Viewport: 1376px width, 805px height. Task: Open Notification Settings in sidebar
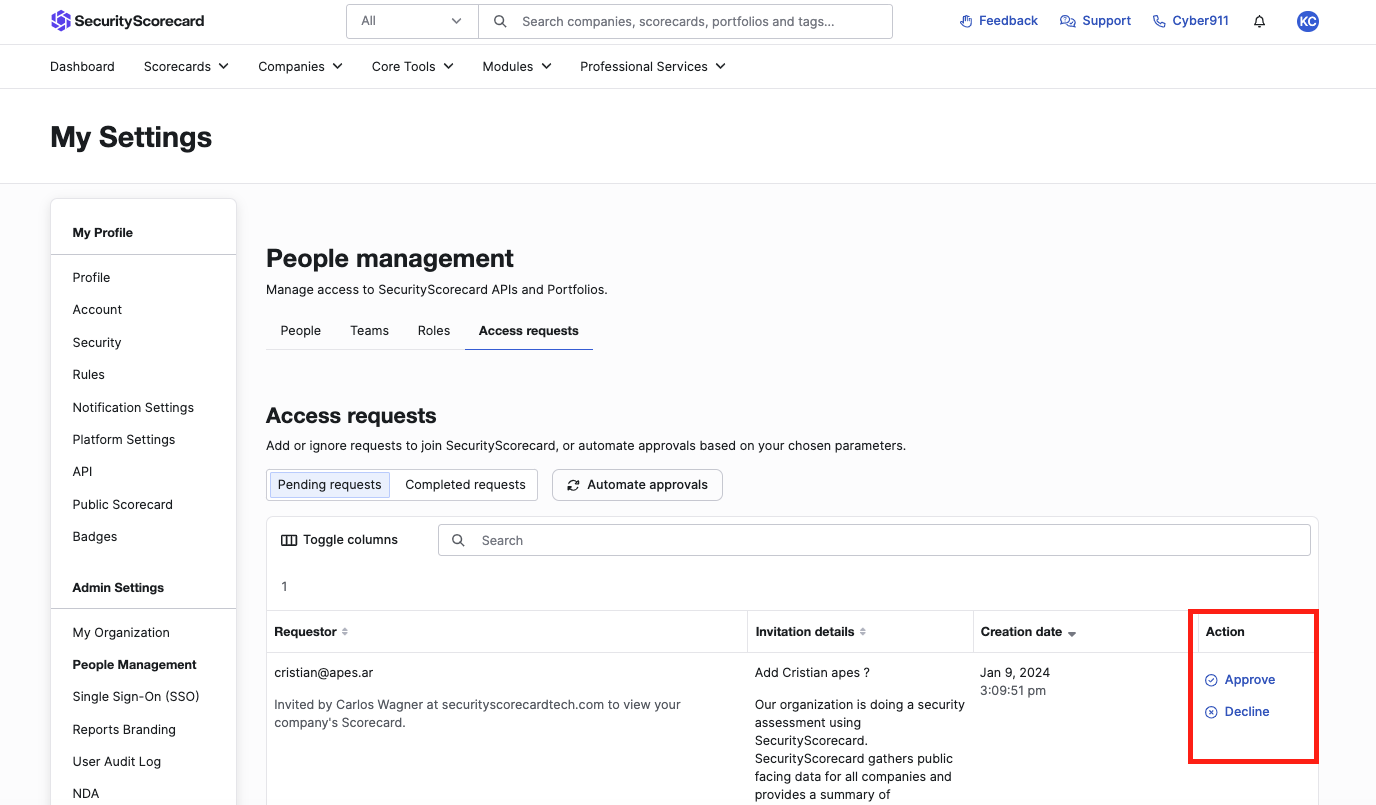point(133,408)
